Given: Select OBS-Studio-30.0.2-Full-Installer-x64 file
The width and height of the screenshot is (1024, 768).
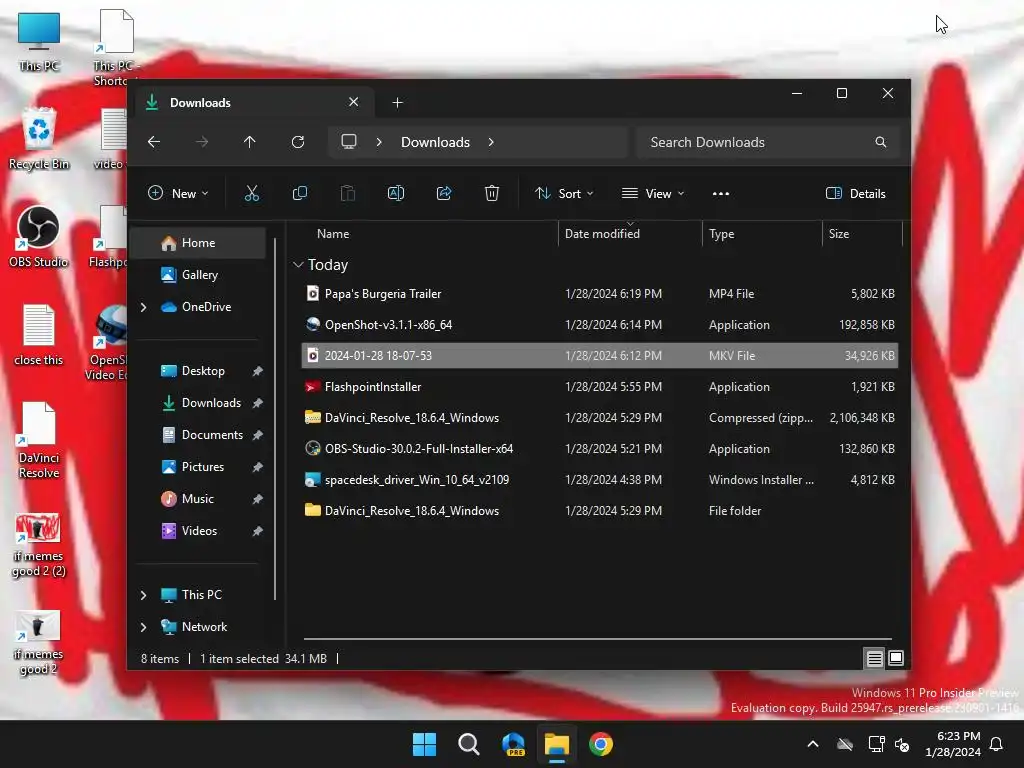Looking at the screenshot, I should coord(600,449).
